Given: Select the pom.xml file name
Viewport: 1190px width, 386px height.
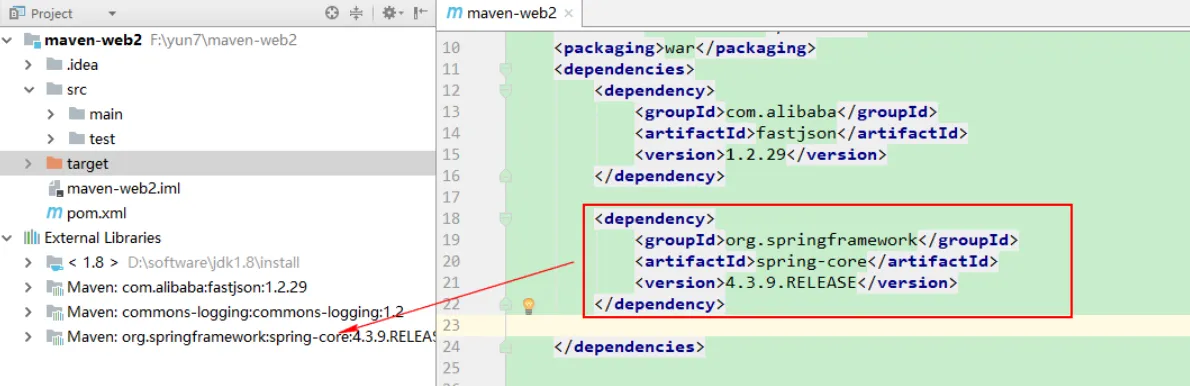Looking at the screenshot, I should (x=96, y=212).
